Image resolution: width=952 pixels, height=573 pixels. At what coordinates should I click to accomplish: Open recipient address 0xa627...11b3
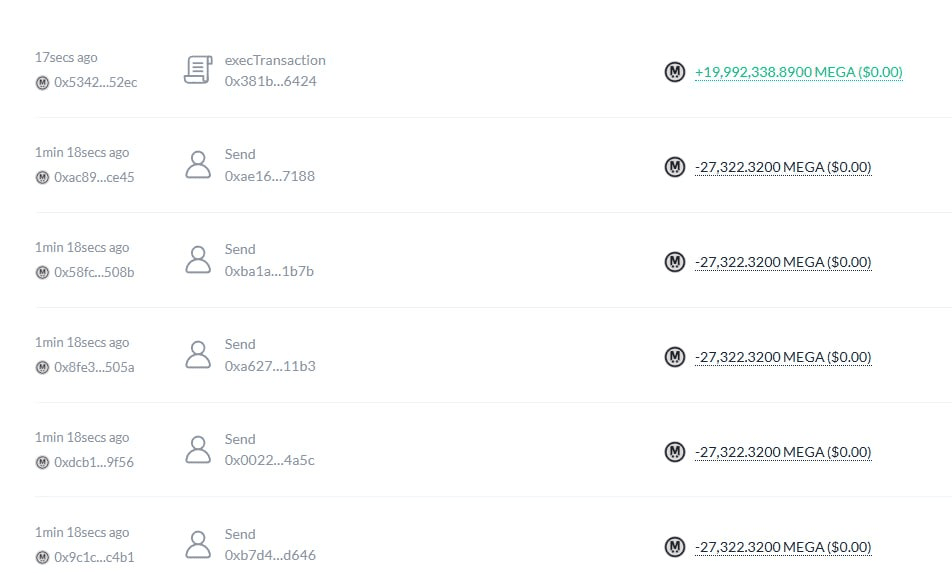tap(269, 366)
